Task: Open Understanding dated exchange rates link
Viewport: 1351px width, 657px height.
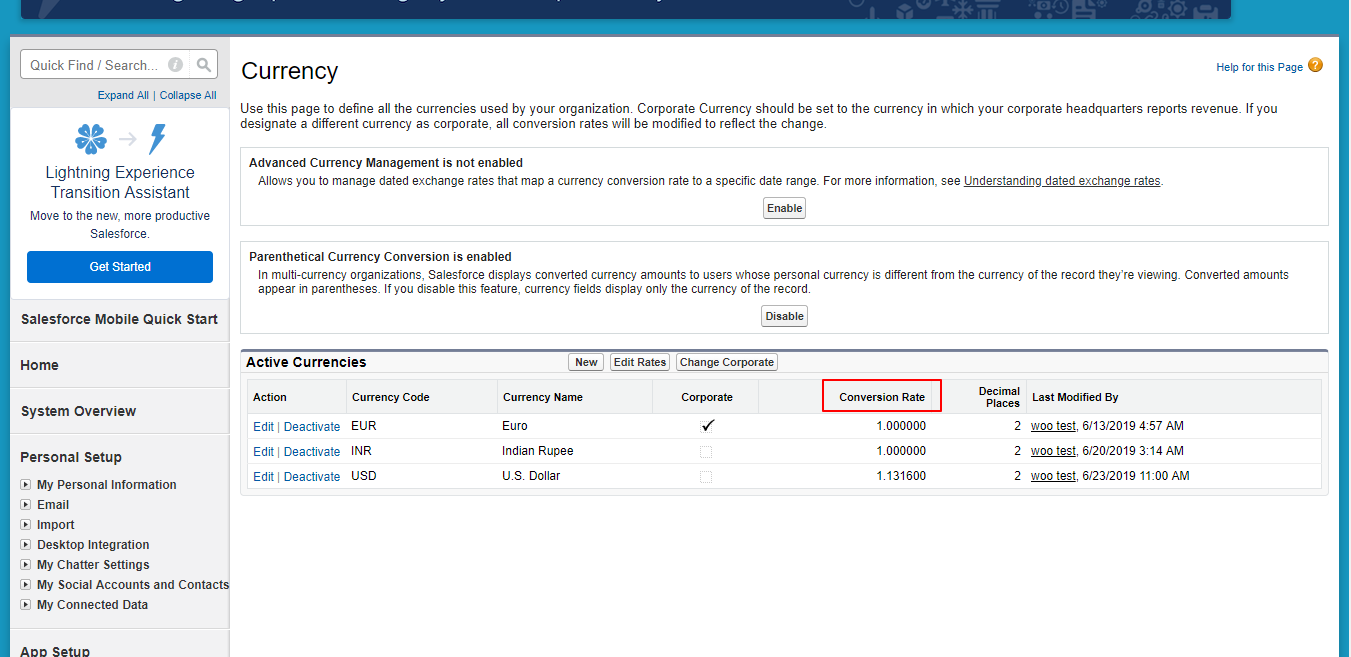Action: 1062,181
